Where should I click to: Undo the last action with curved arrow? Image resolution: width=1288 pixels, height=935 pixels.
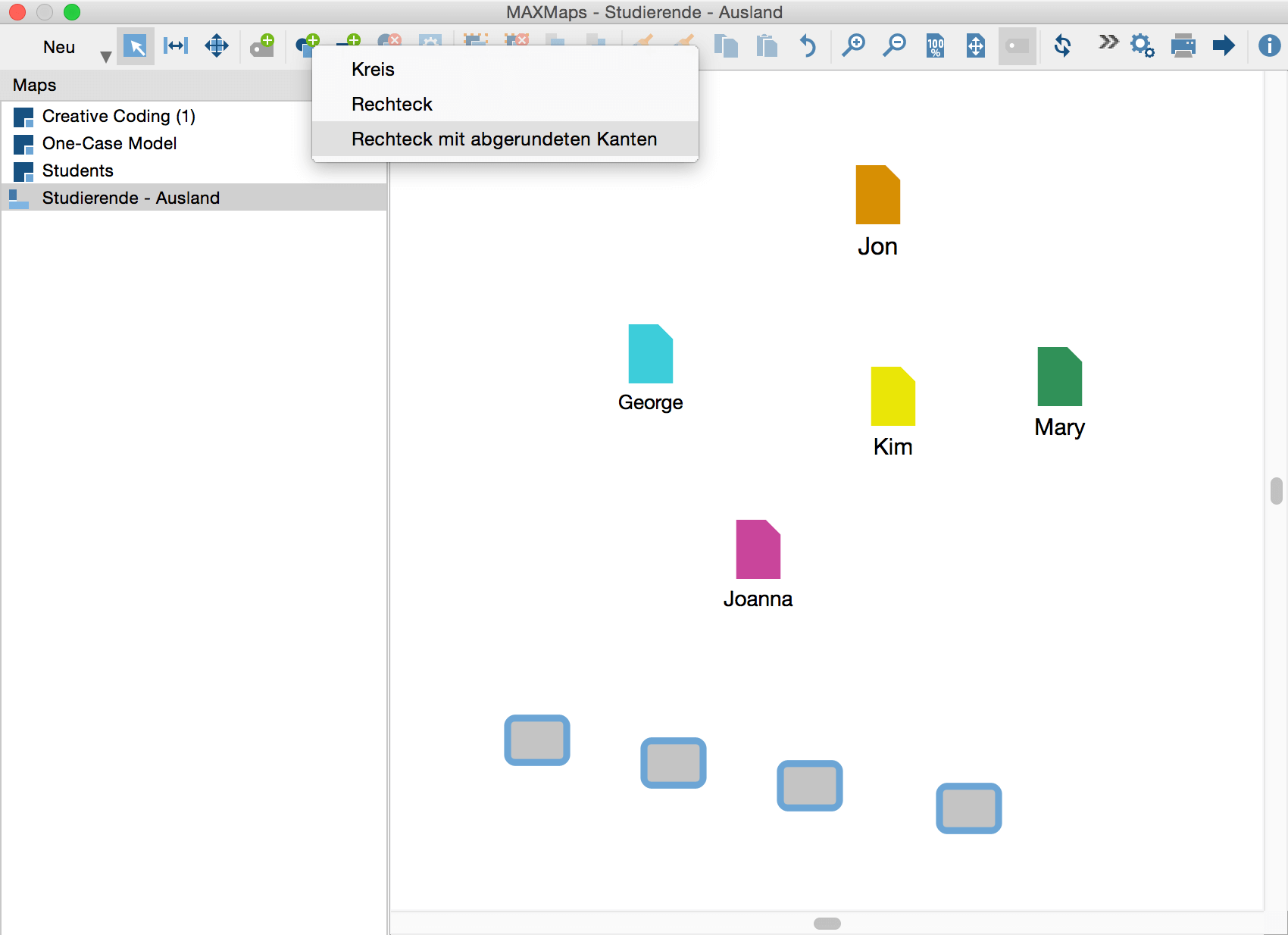[808, 46]
